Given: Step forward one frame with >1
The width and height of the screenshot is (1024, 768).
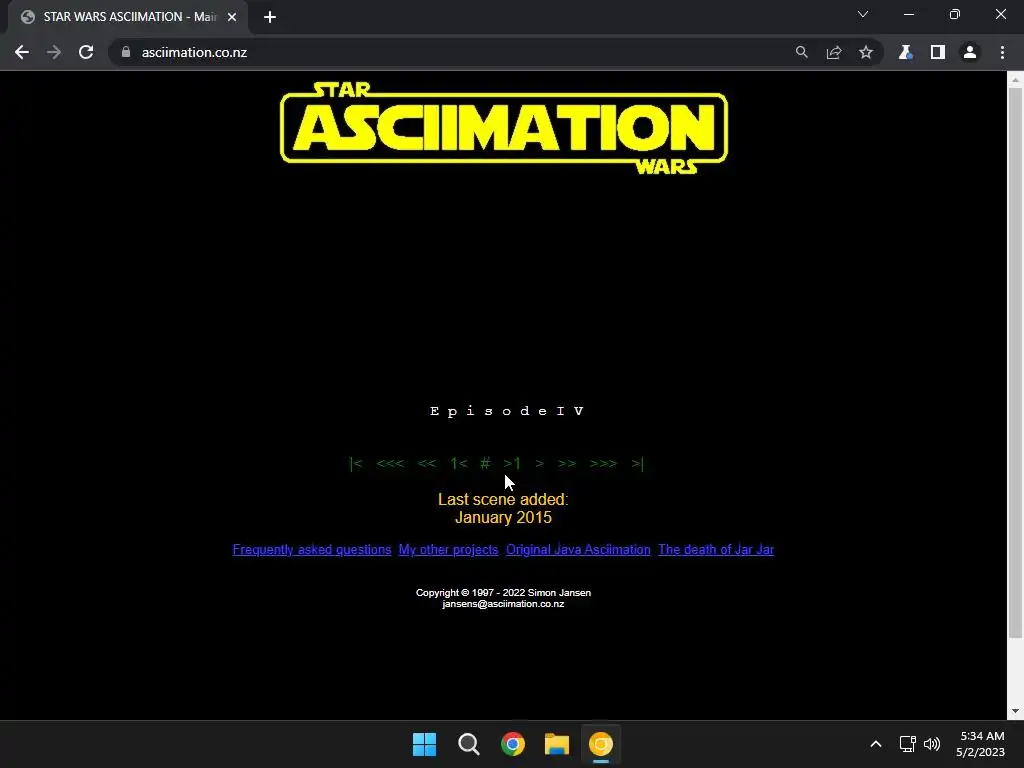Looking at the screenshot, I should pos(512,464).
